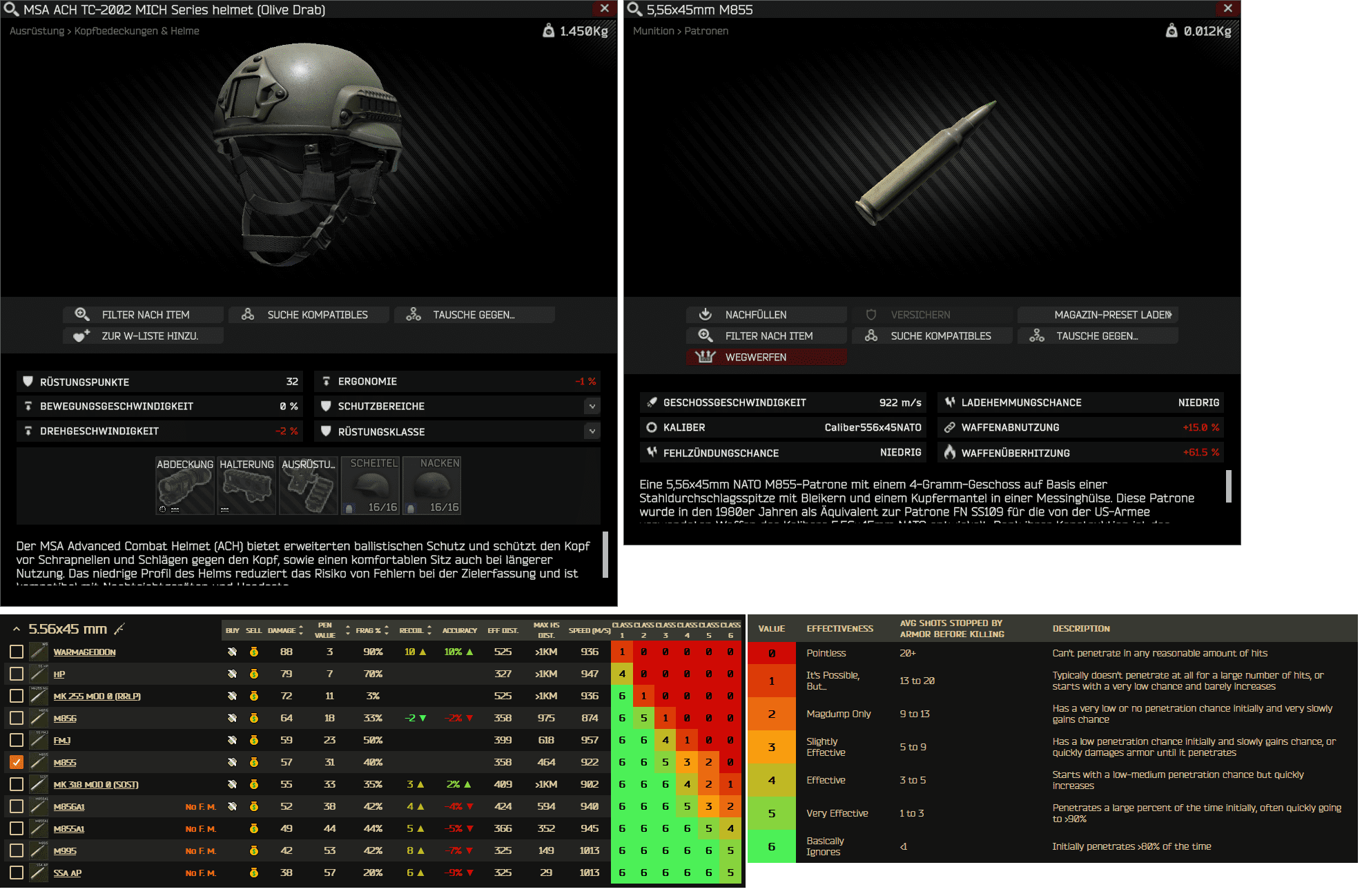Click TAUSCHE GEGEN icon in ammo panel
Viewport: 1371px width, 896px height.
1036,335
